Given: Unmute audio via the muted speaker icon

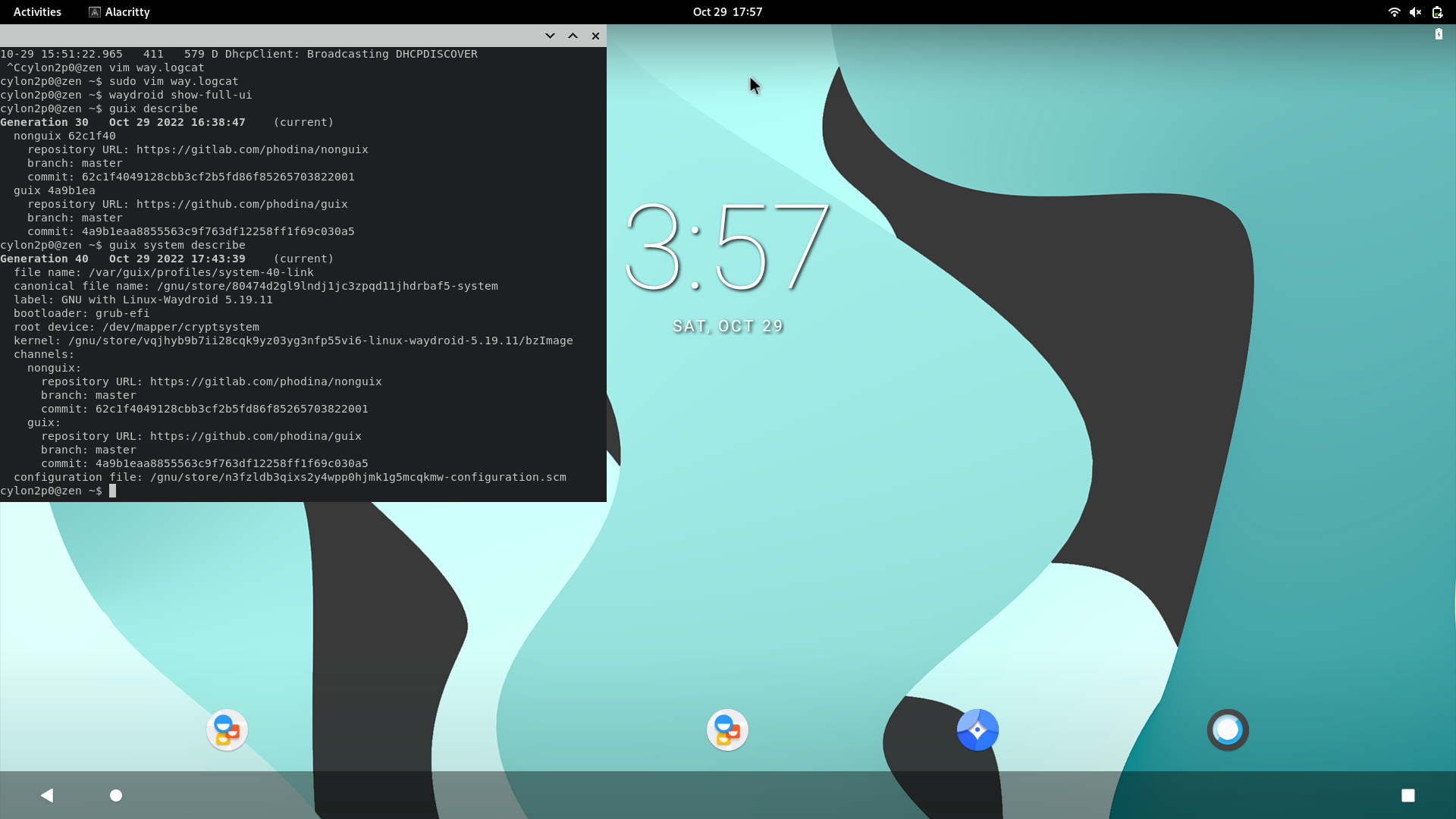Looking at the screenshot, I should pos(1417,12).
